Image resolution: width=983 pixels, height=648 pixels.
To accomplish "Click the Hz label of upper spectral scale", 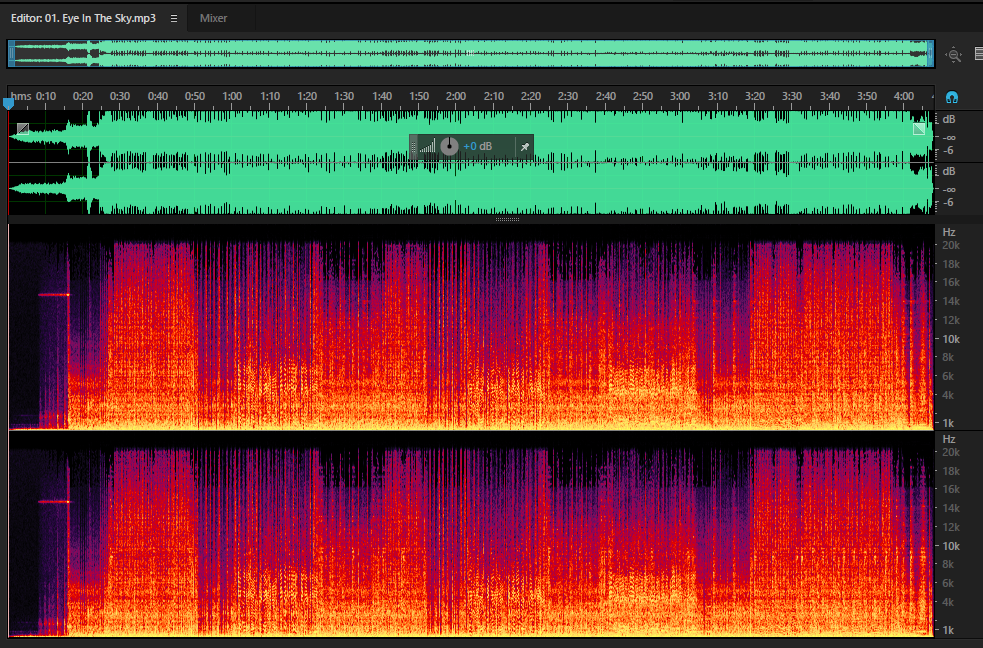I will pyautogui.click(x=949, y=233).
